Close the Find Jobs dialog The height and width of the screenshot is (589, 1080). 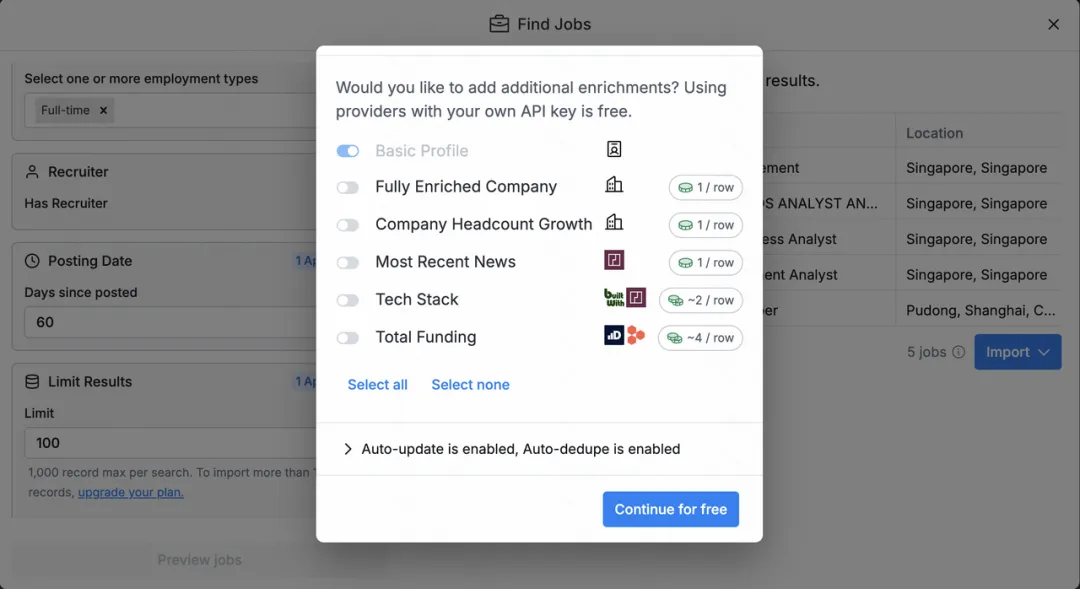(x=1053, y=24)
